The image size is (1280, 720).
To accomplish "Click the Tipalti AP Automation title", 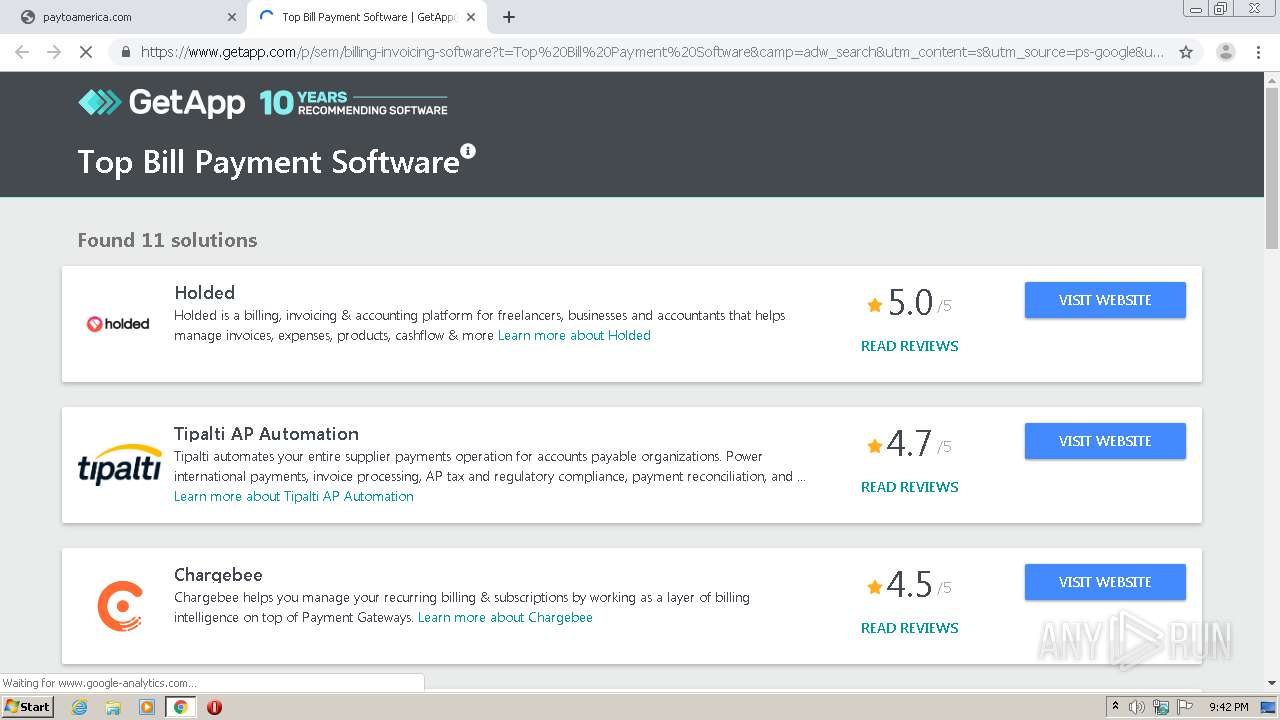I will [x=266, y=434].
